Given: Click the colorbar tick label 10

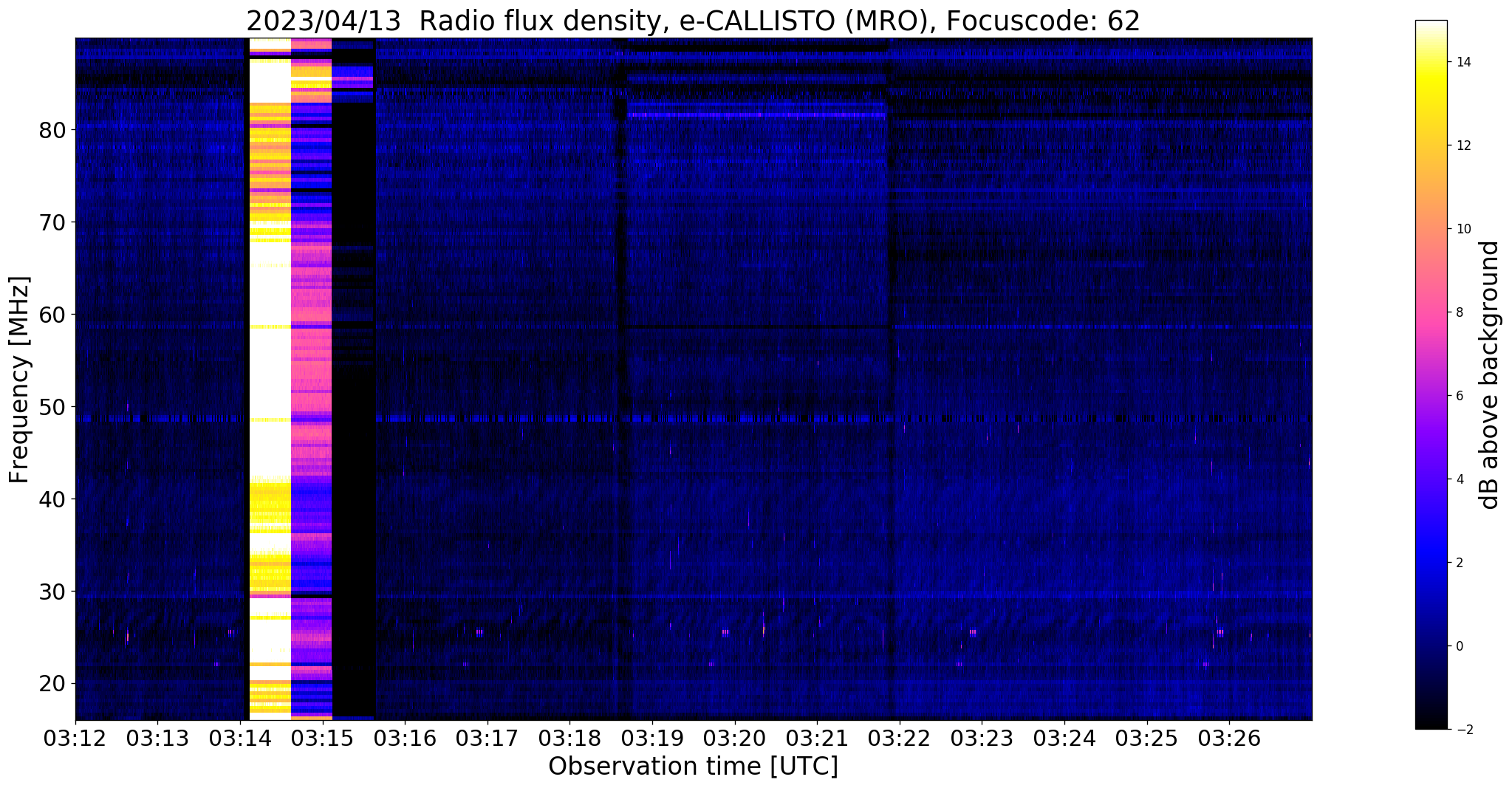Looking at the screenshot, I should pyautogui.click(x=1463, y=229).
